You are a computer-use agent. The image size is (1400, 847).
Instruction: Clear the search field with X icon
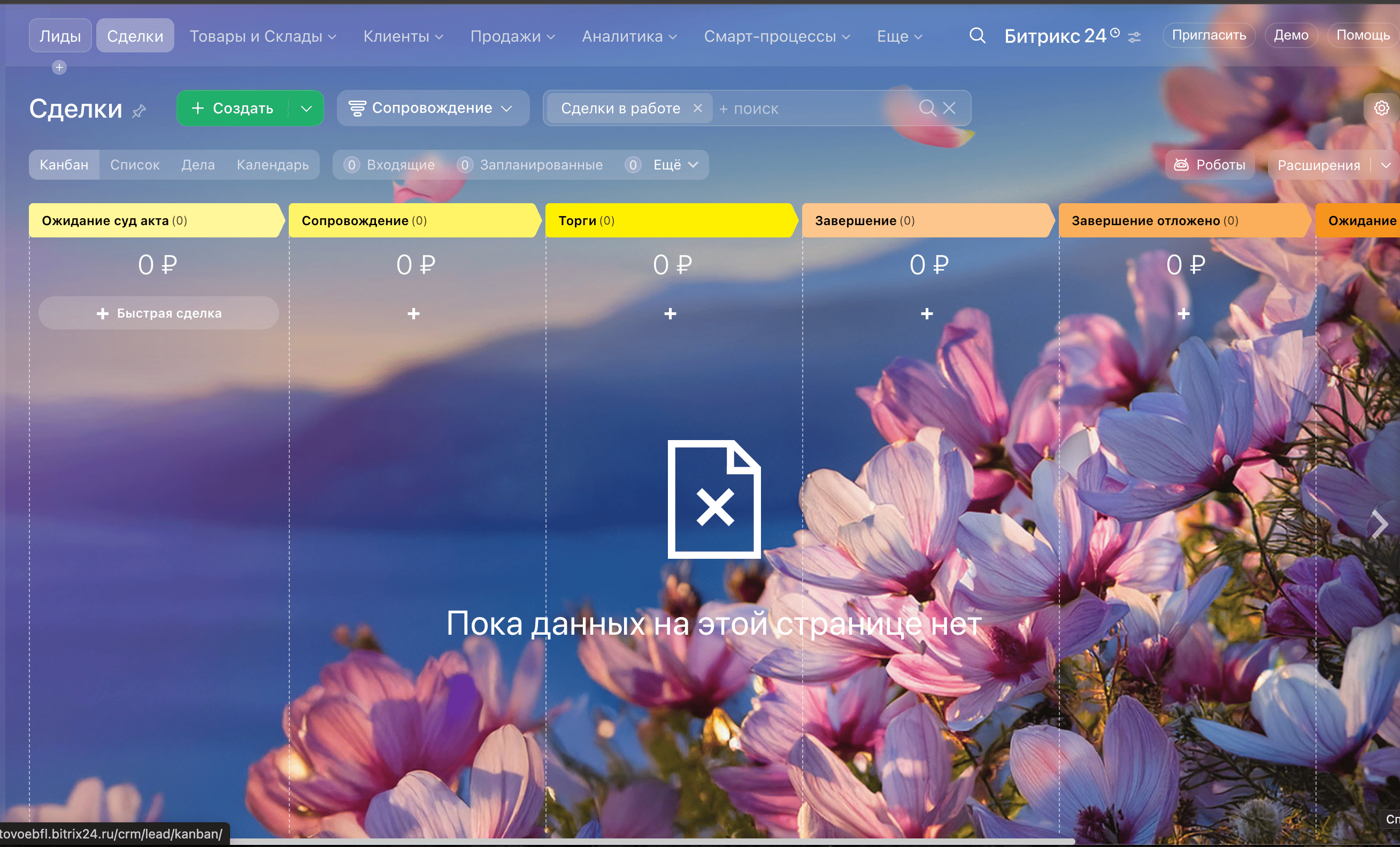pyautogui.click(x=949, y=108)
